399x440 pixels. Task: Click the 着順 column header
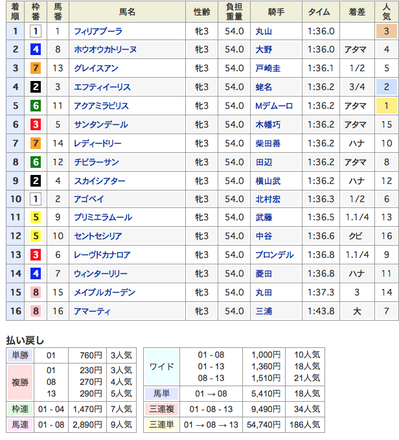click(x=15, y=12)
